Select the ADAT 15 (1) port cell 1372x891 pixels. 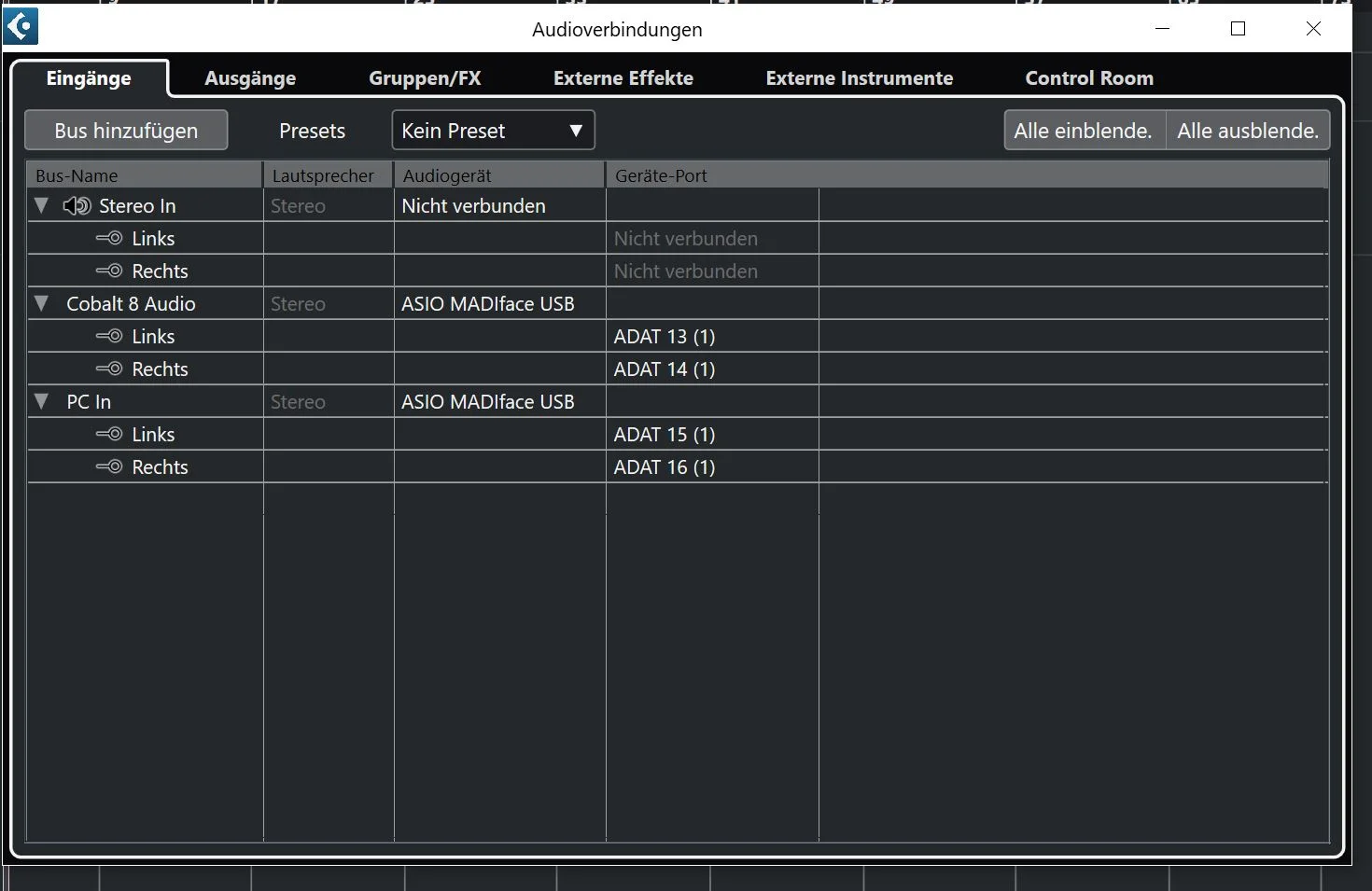[712, 434]
